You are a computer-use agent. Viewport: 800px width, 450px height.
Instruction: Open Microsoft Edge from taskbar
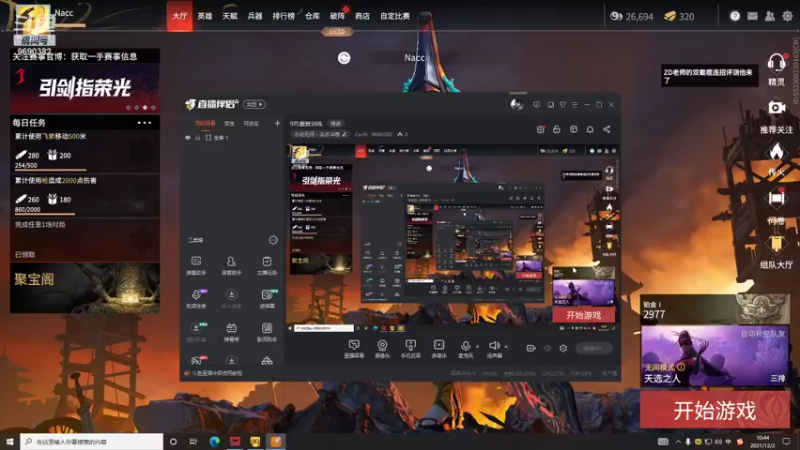214,441
